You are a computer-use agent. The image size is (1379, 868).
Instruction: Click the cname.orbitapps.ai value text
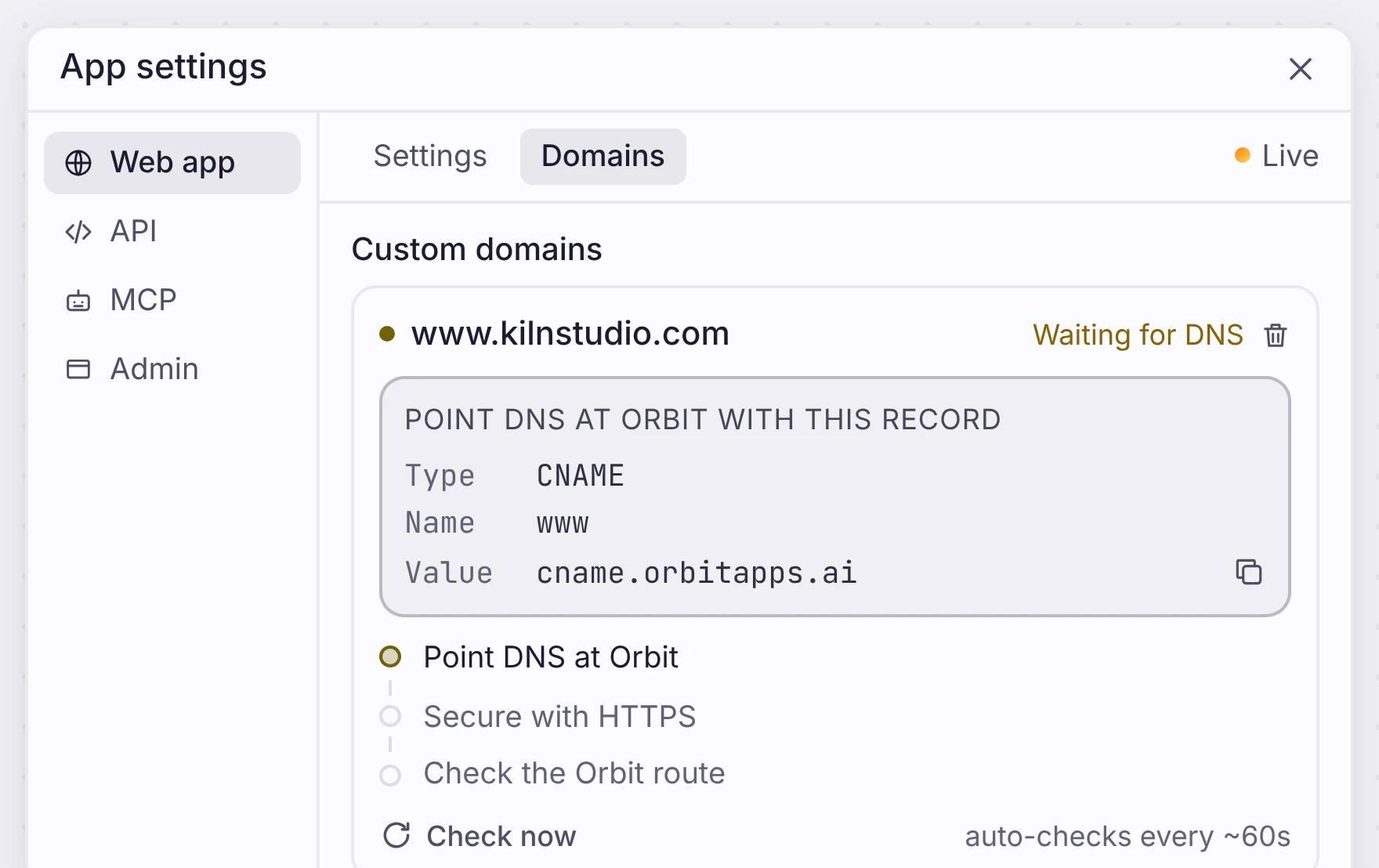point(697,573)
